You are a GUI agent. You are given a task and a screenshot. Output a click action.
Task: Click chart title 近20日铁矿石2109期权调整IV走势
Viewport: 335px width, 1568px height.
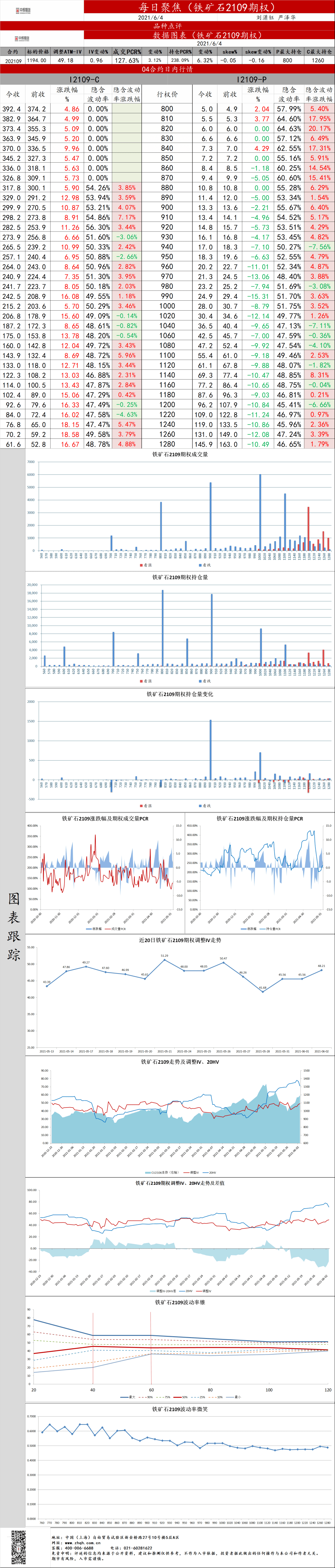(x=180, y=941)
